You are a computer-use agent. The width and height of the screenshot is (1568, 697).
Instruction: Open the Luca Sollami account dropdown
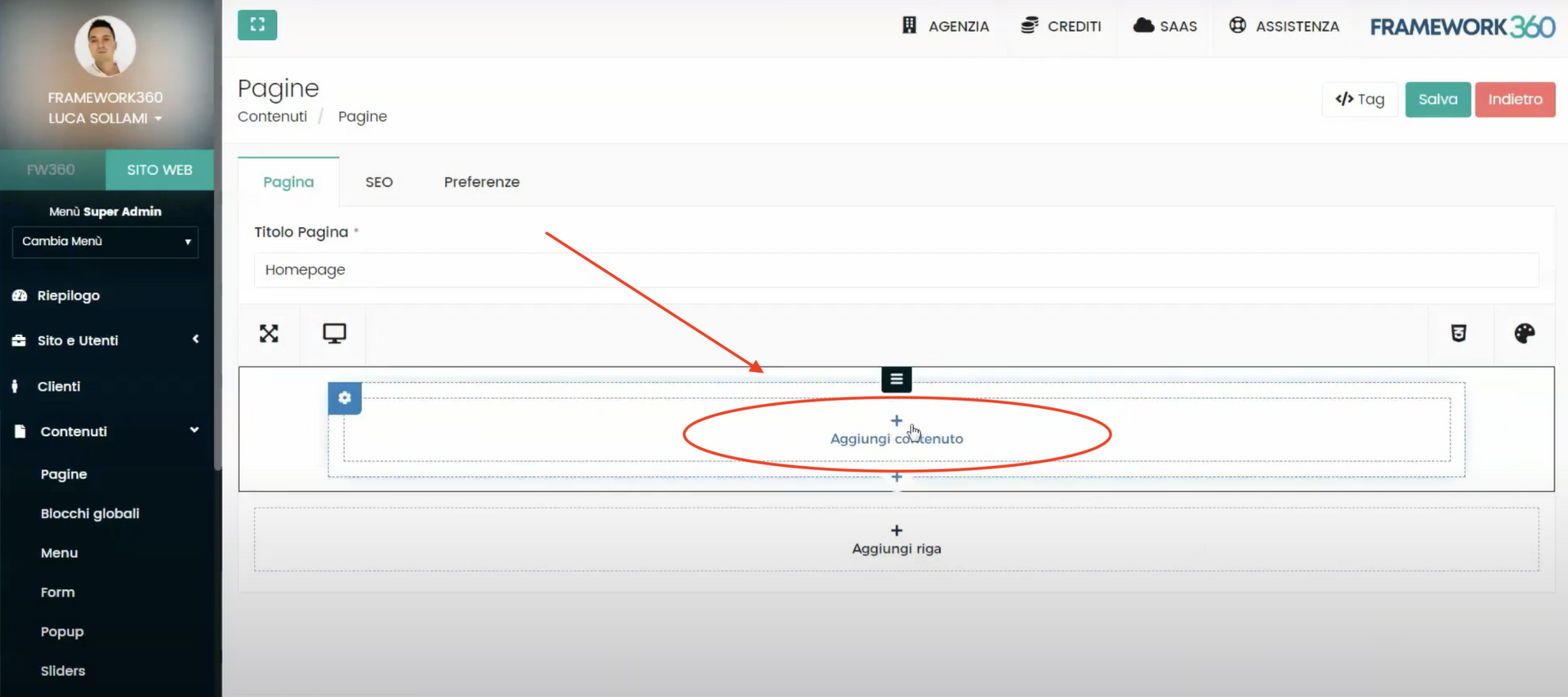pyautogui.click(x=105, y=118)
